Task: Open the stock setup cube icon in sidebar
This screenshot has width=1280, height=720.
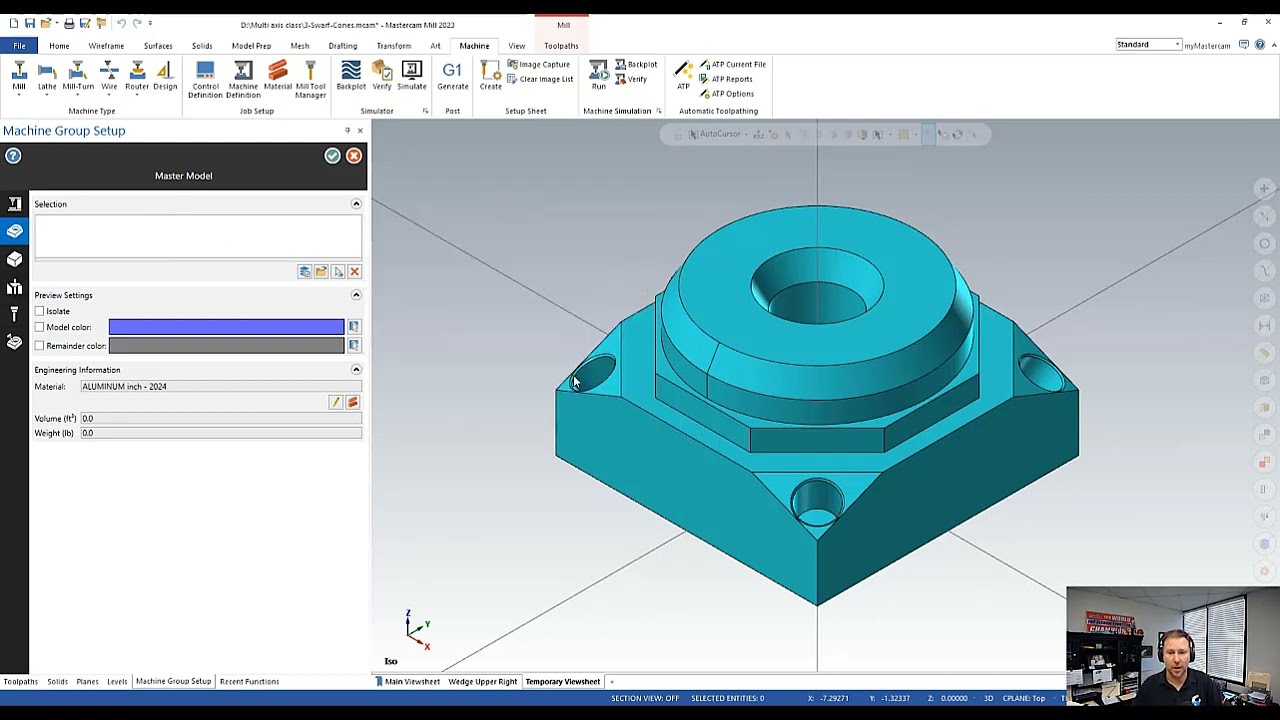Action: (14, 259)
